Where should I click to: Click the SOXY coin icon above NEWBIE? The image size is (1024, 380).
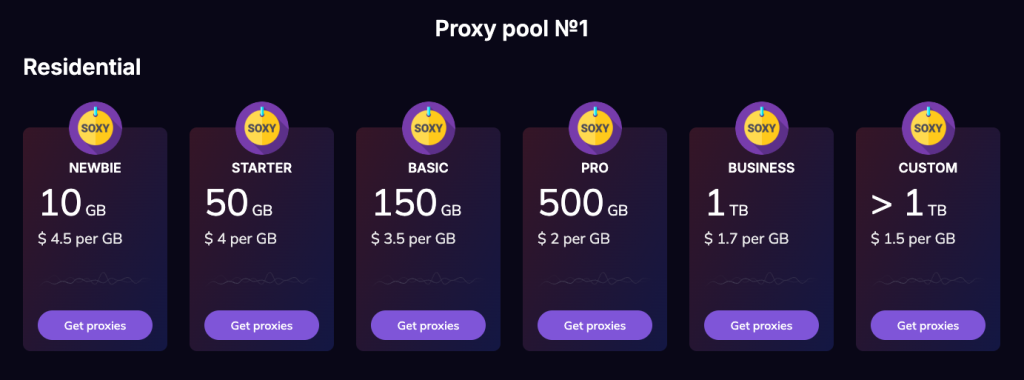click(x=95, y=128)
